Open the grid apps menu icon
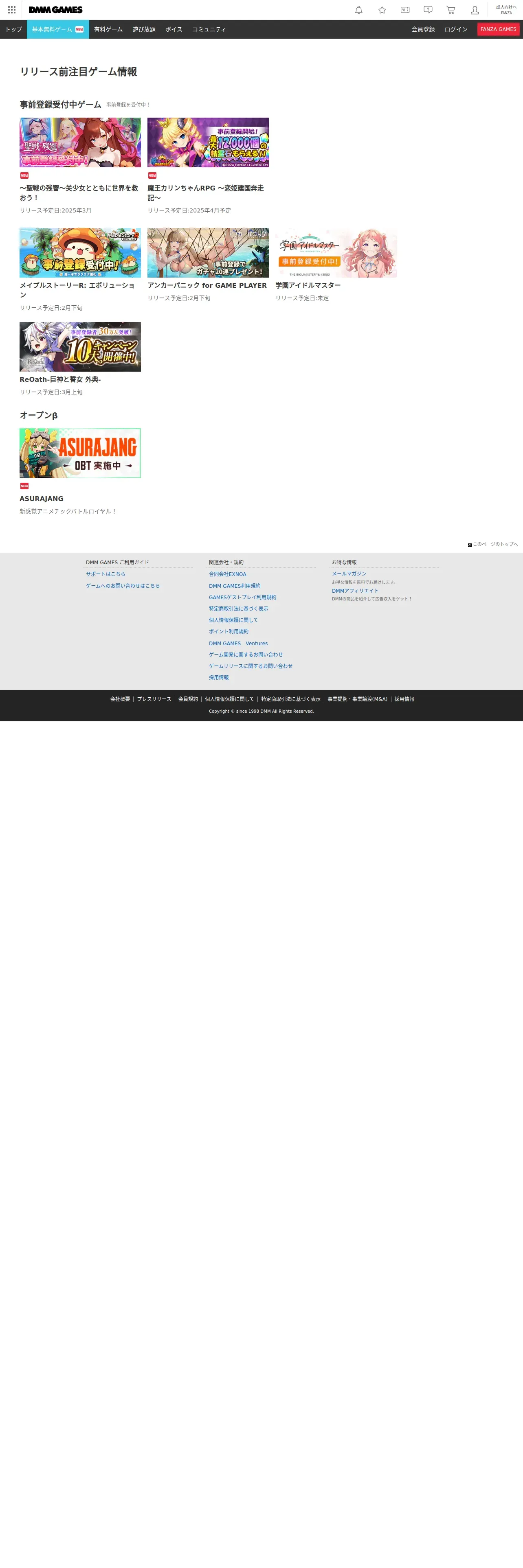Screen dimensions: 523x1568 click(x=11, y=10)
